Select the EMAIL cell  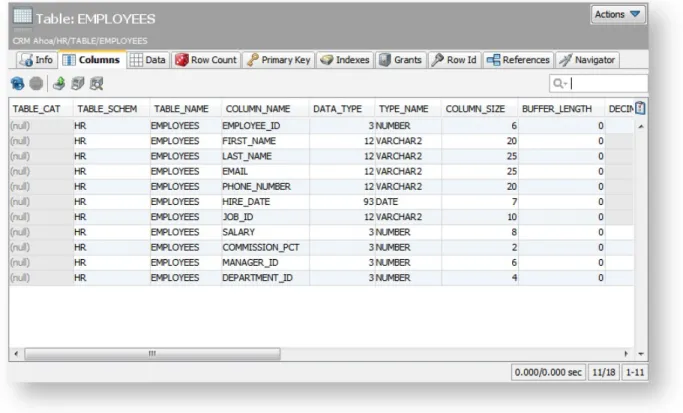pos(265,172)
